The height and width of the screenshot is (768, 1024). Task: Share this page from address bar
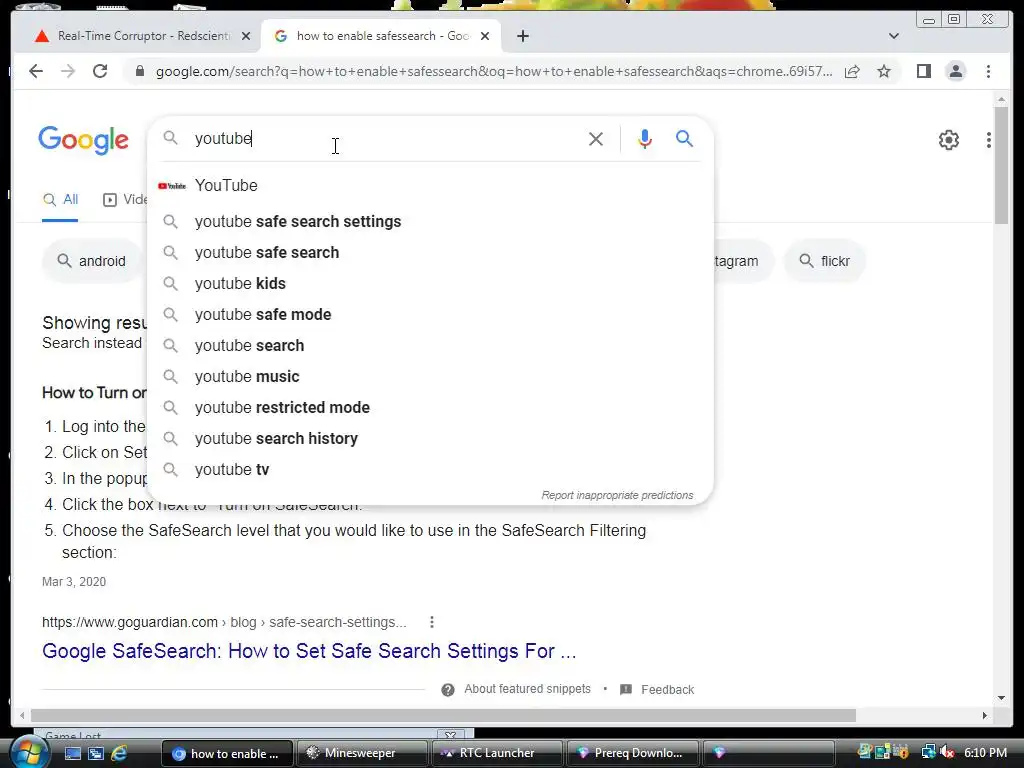point(852,71)
